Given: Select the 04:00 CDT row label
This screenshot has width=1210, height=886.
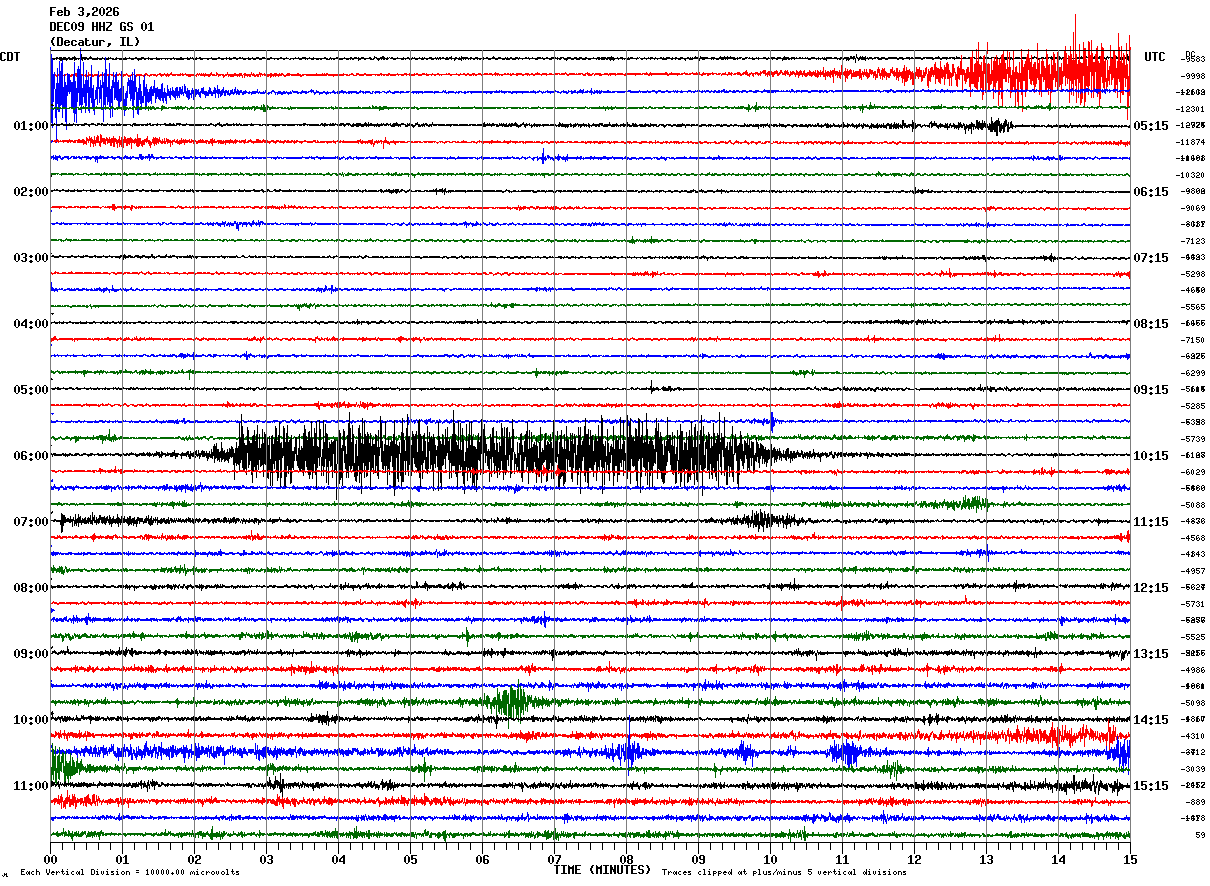Looking at the screenshot, I should [x=31, y=324].
